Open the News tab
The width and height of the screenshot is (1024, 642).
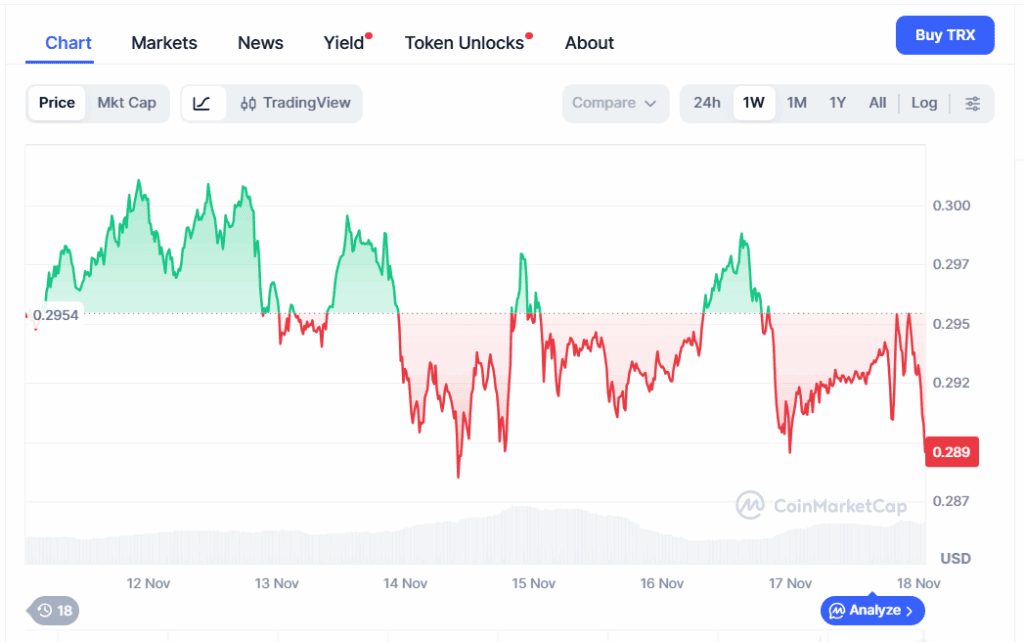[260, 43]
